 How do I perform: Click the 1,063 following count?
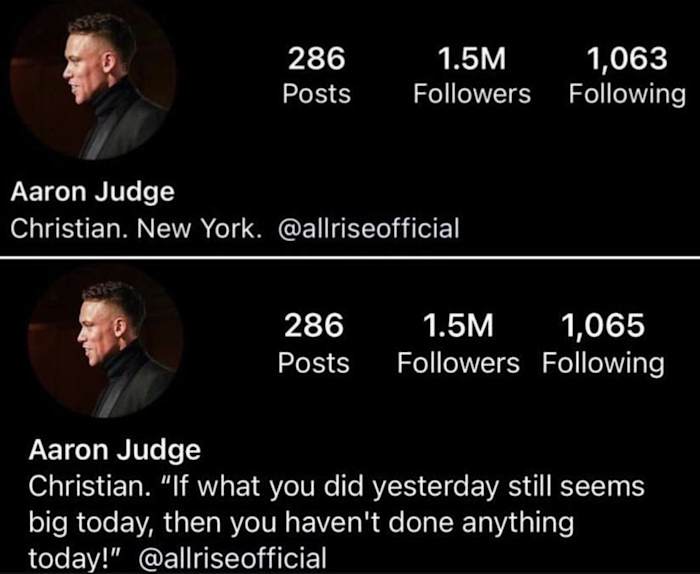click(627, 60)
